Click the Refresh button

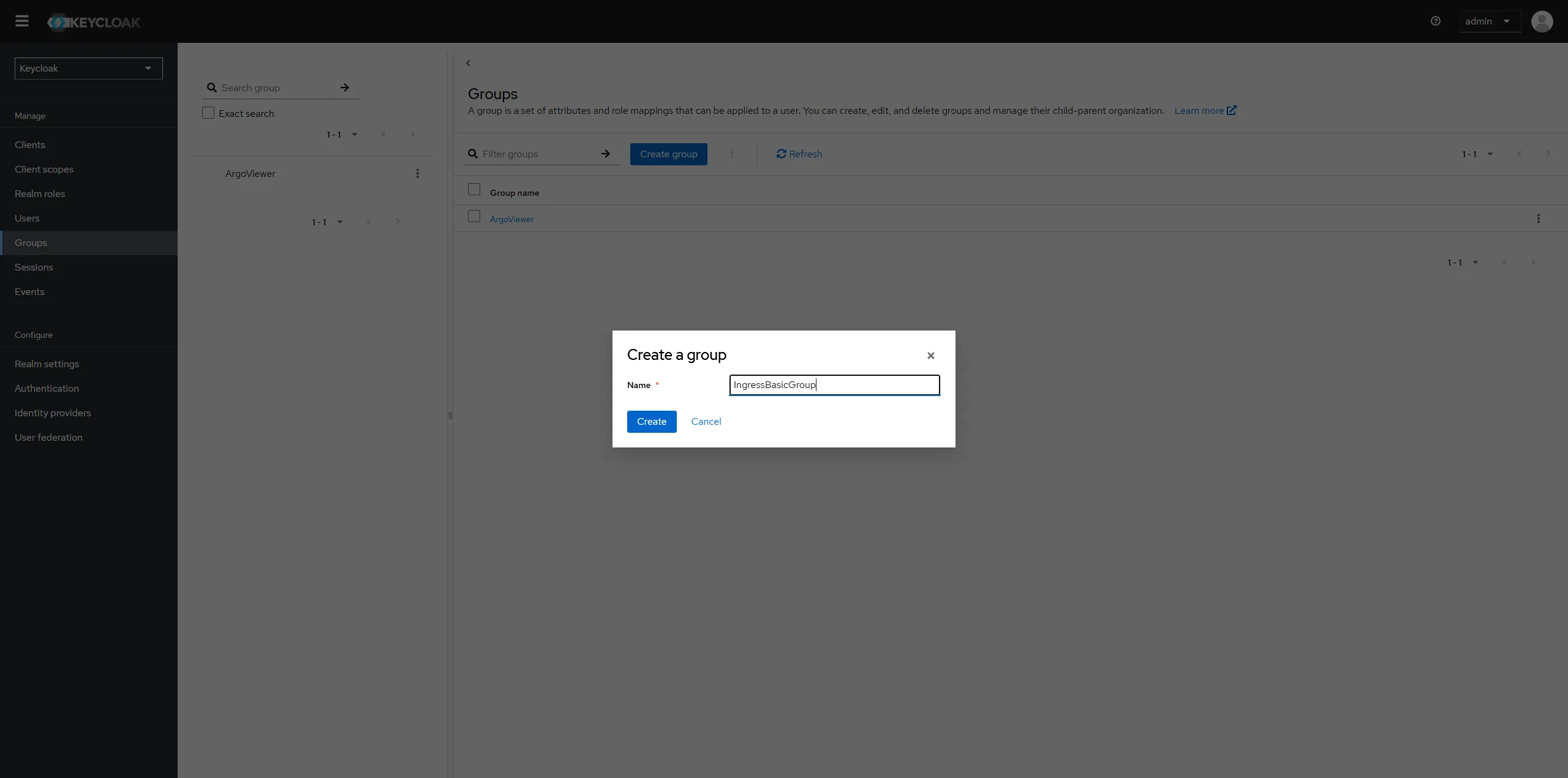[x=799, y=154]
